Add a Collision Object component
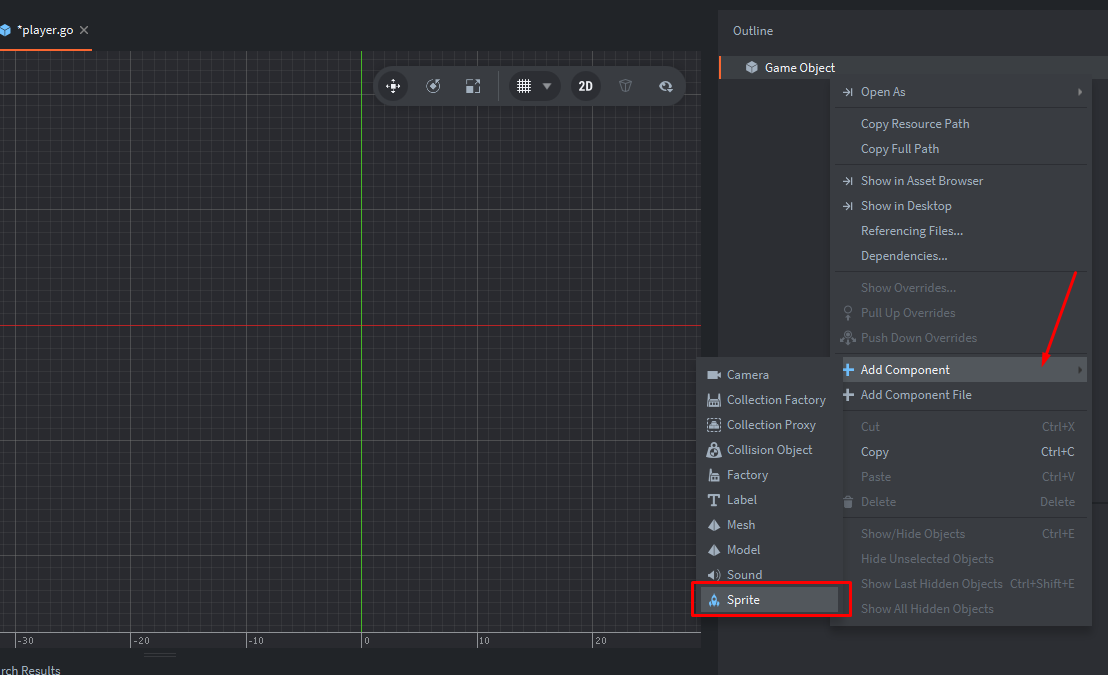 [x=769, y=450]
